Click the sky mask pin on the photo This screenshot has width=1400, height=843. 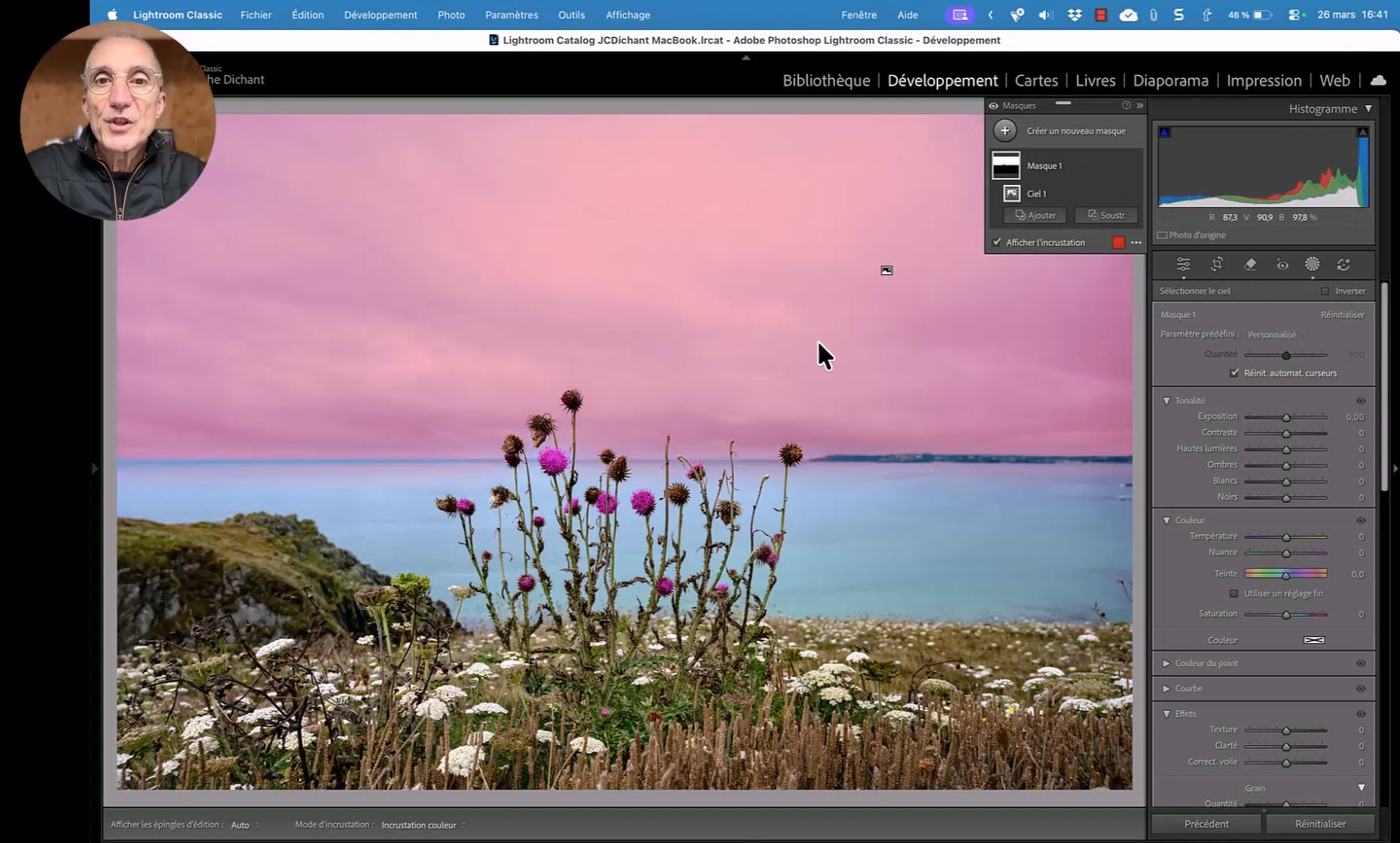(x=887, y=271)
